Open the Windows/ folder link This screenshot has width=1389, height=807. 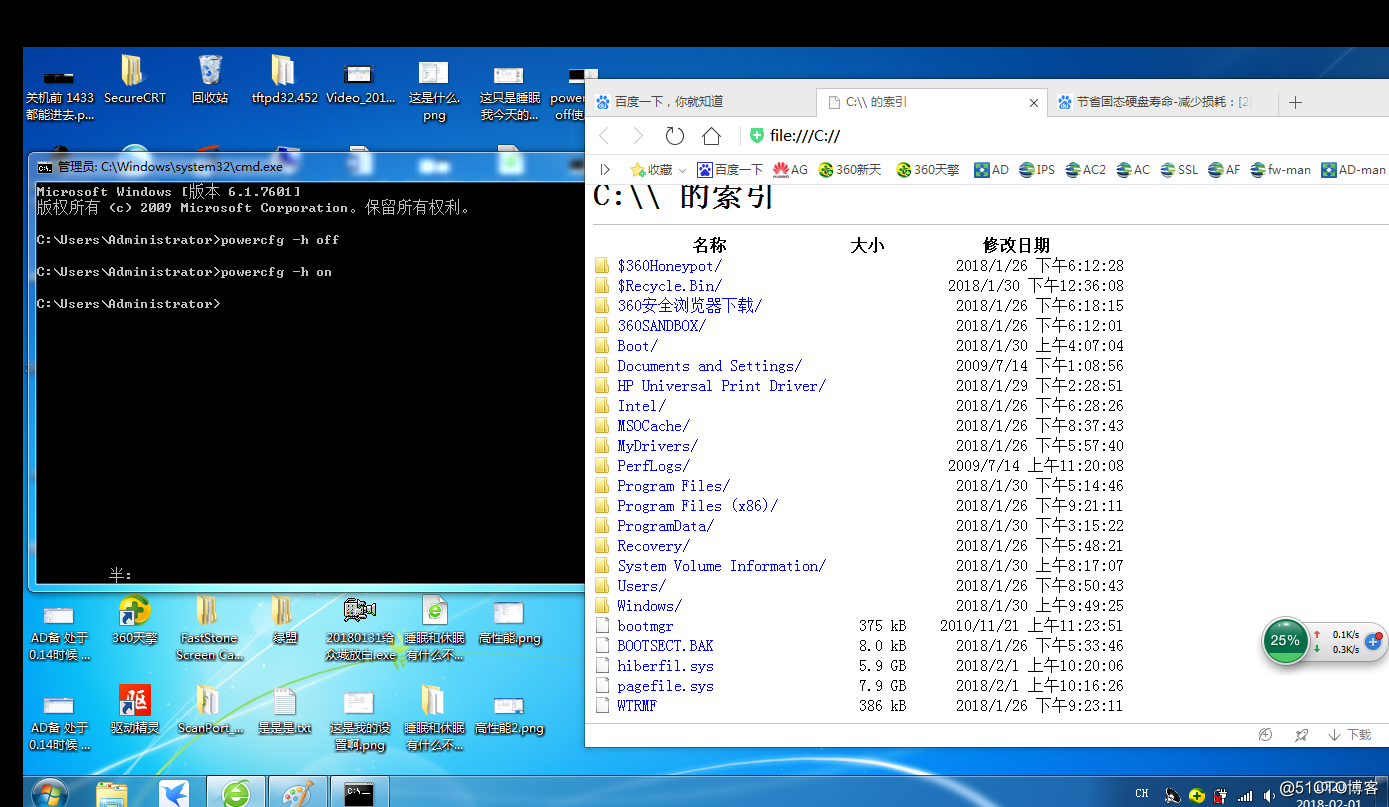pyautogui.click(x=649, y=606)
